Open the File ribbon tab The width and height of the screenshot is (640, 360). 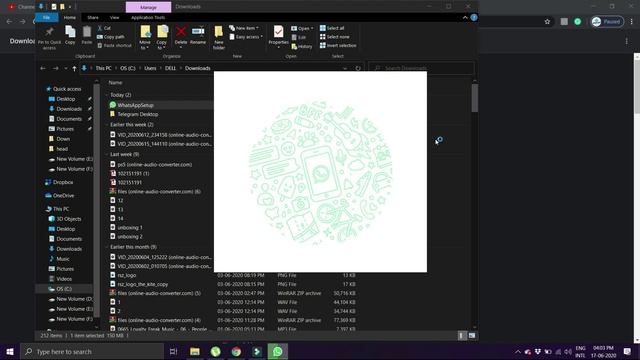tap(46, 18)
